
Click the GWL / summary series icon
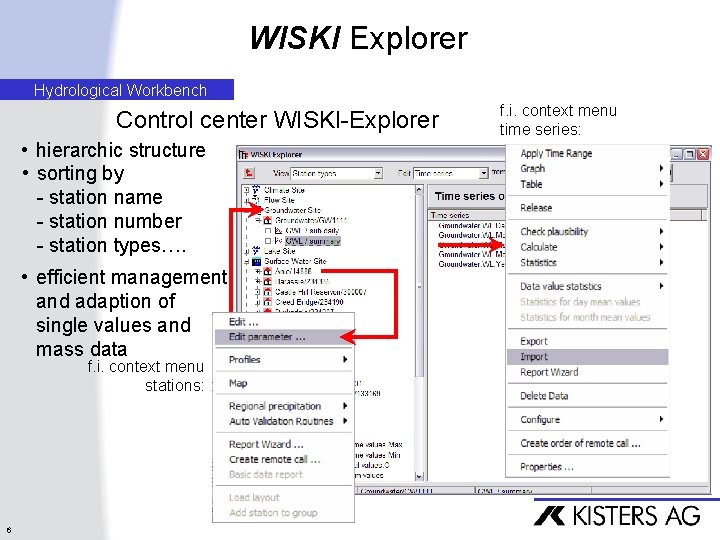(x=278, y=241)
